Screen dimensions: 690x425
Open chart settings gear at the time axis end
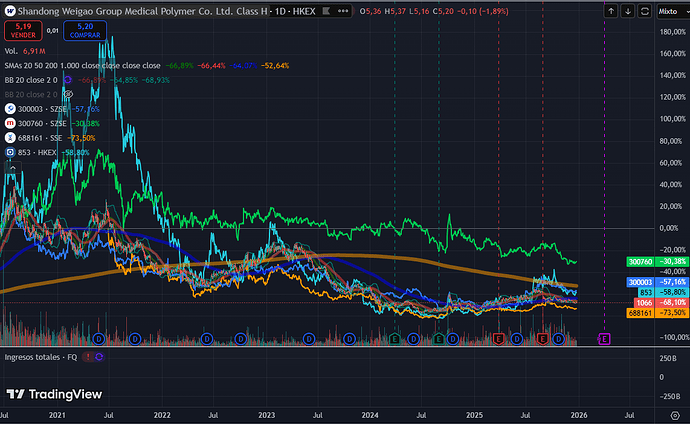[x=675, y=415]
